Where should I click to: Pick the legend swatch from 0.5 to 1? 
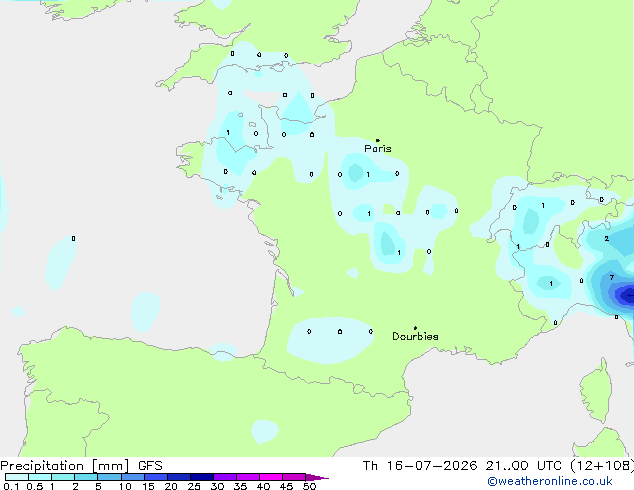[x=40, y=477]
